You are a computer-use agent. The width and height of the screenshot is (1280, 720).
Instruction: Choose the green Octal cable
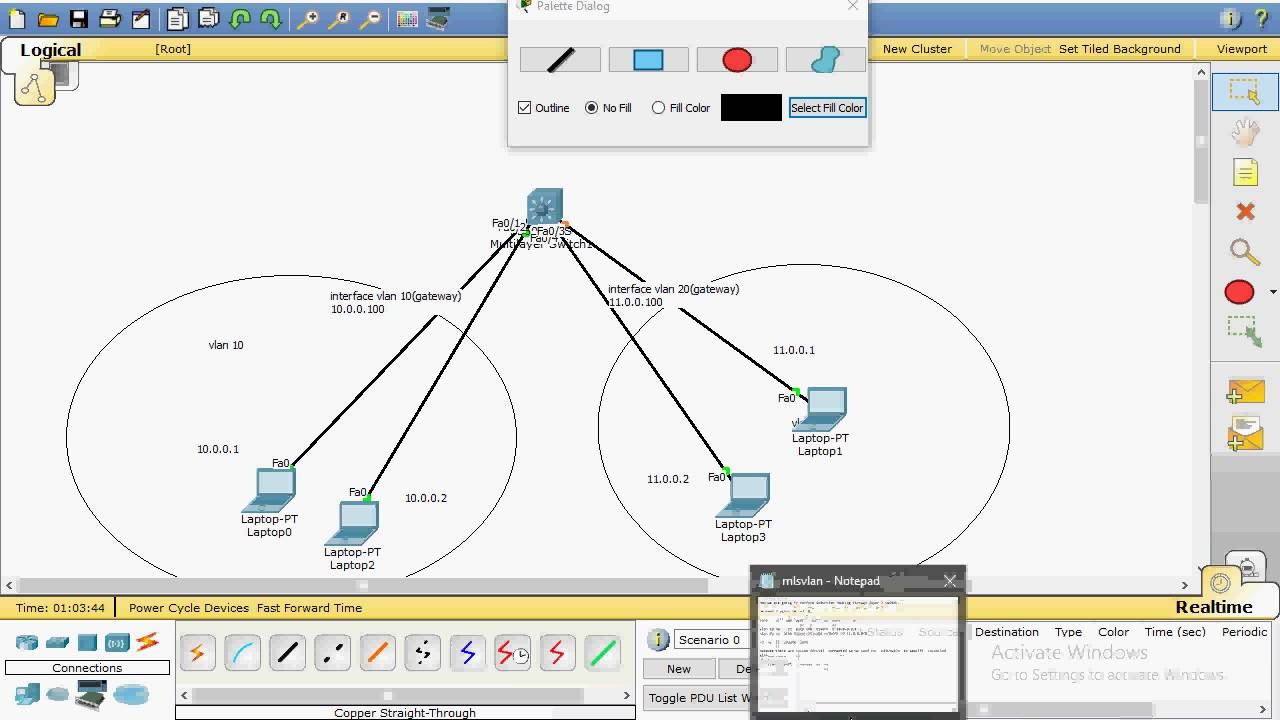pyautogui.click(x=602, y=654)
